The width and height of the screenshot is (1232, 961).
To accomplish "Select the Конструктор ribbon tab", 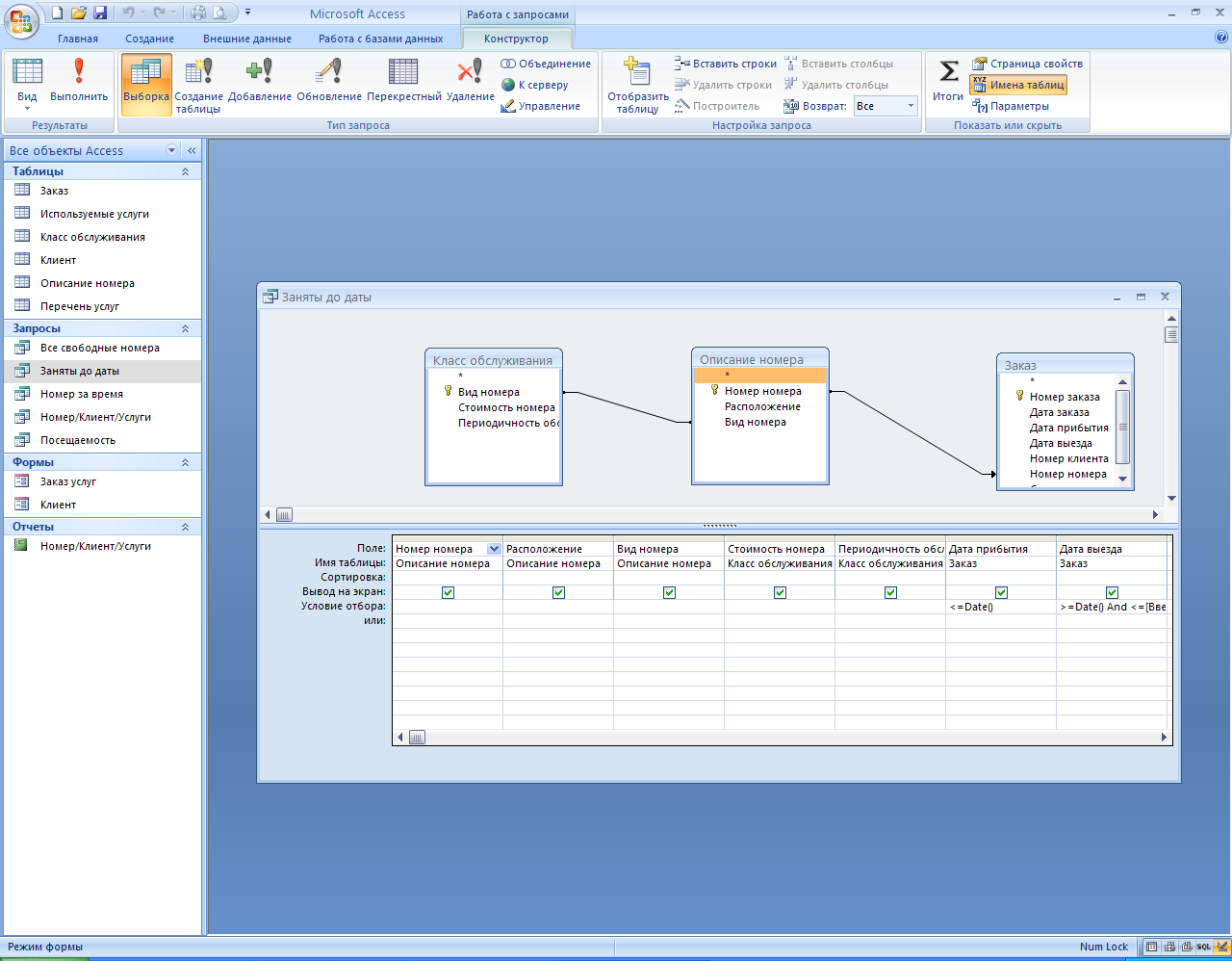I will pyautogui.click(x=517, y=39).
